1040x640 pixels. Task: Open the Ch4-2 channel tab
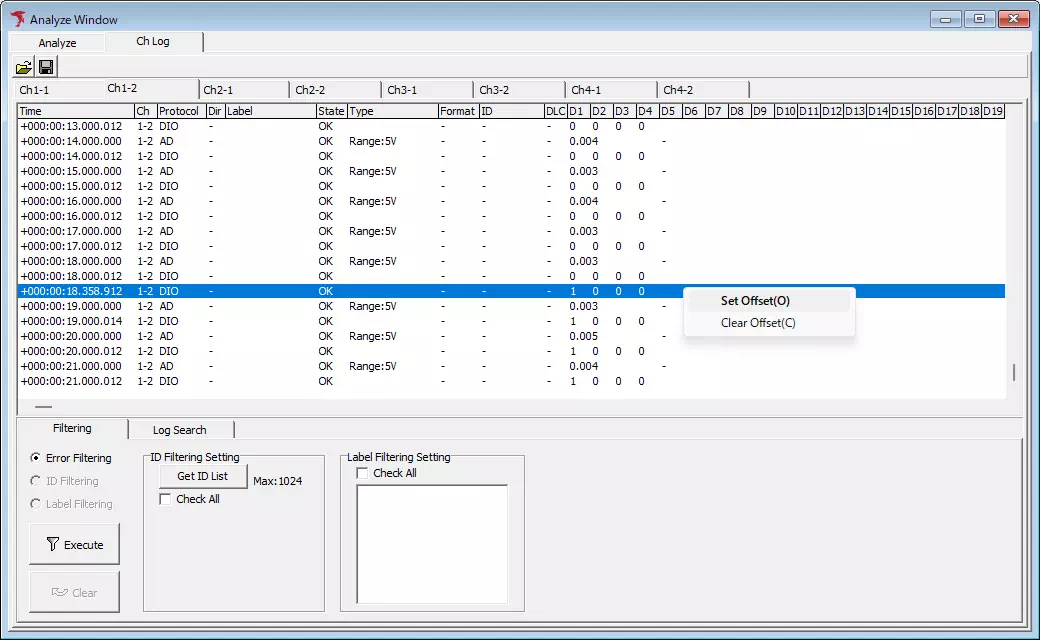pos(679,90)
